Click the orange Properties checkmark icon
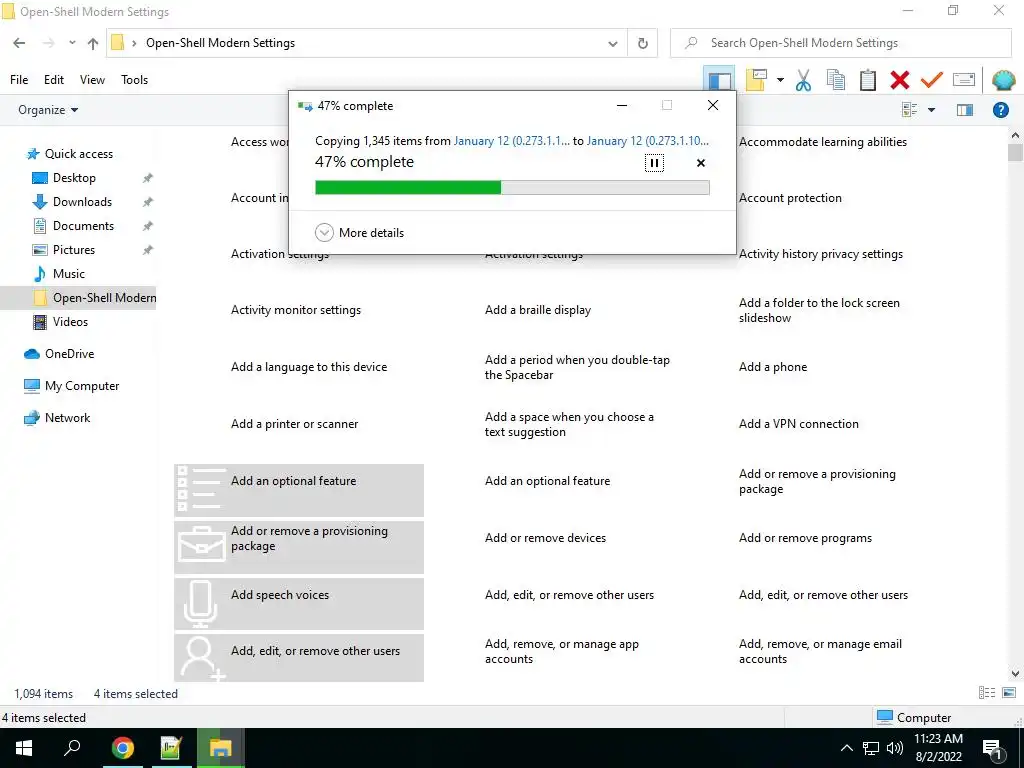 point(931,80)
